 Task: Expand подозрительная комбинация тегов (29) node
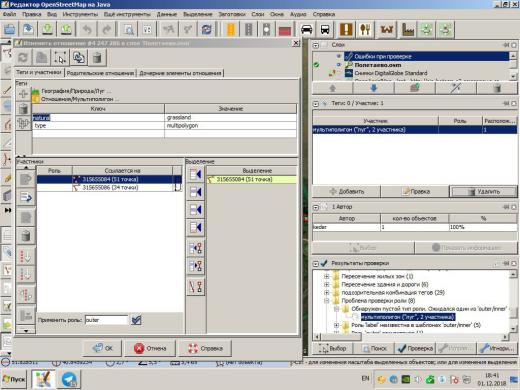327,292
